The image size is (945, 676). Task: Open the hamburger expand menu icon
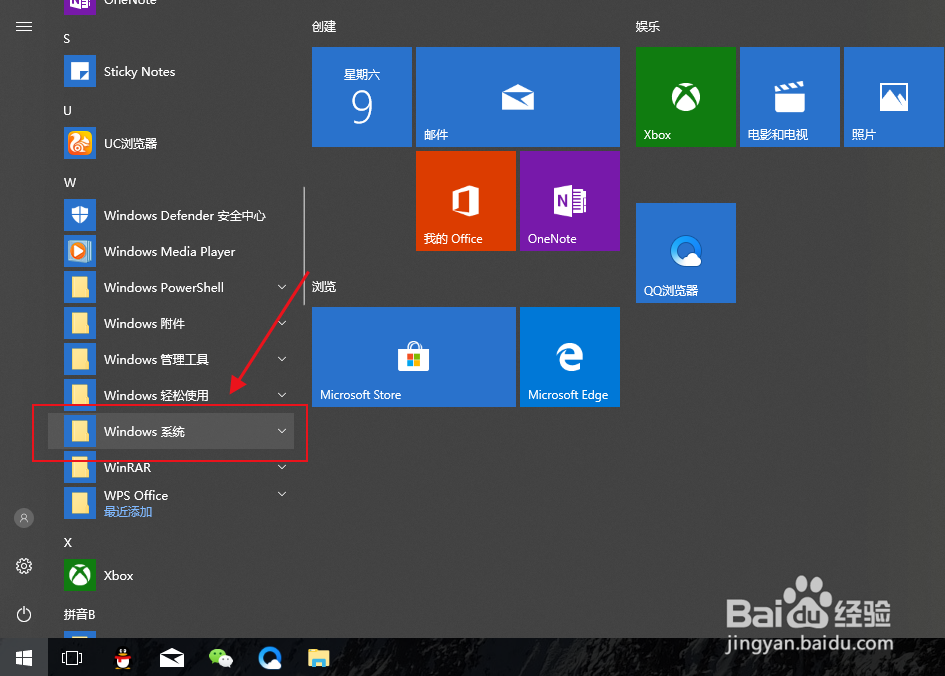pos(24,27)
